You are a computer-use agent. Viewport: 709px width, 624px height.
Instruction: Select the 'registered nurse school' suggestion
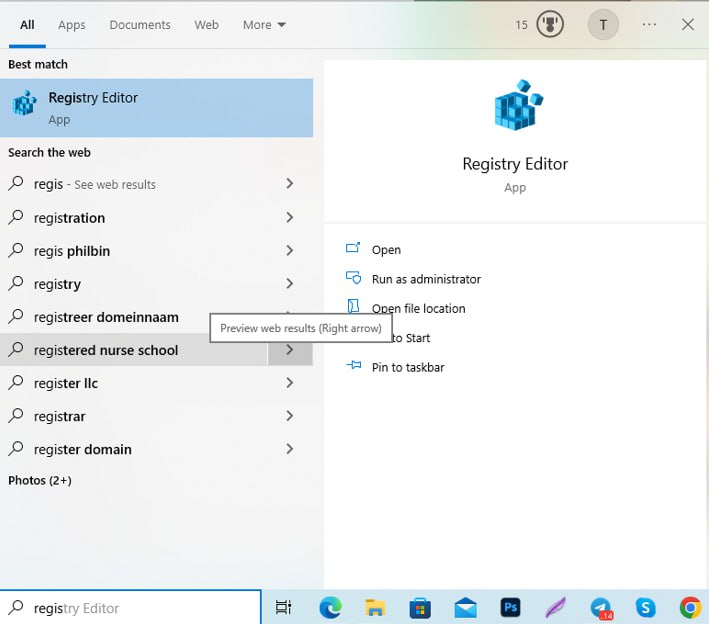(x=134, y=350)
